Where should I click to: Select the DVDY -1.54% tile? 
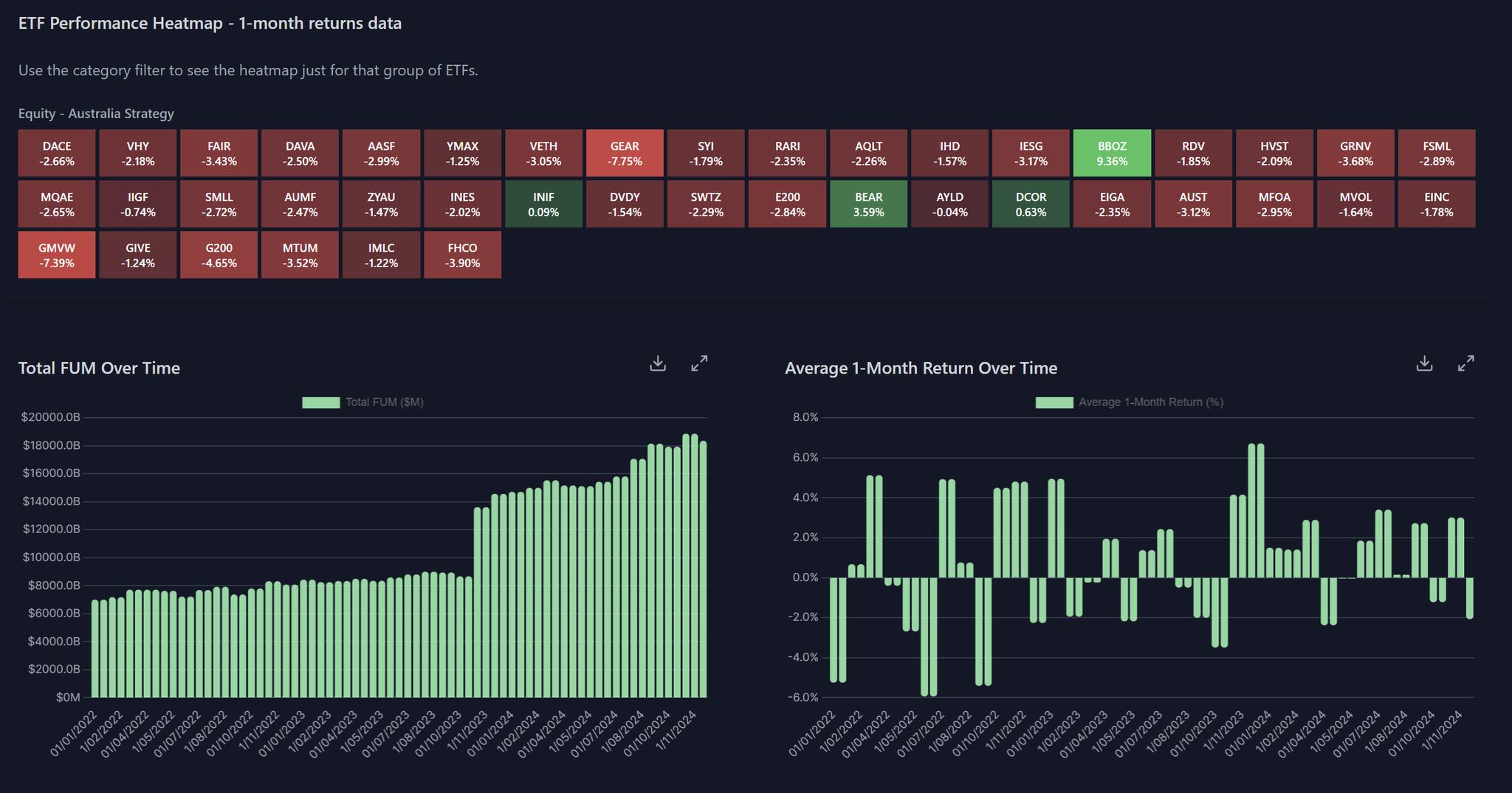(x=625, y=204)
